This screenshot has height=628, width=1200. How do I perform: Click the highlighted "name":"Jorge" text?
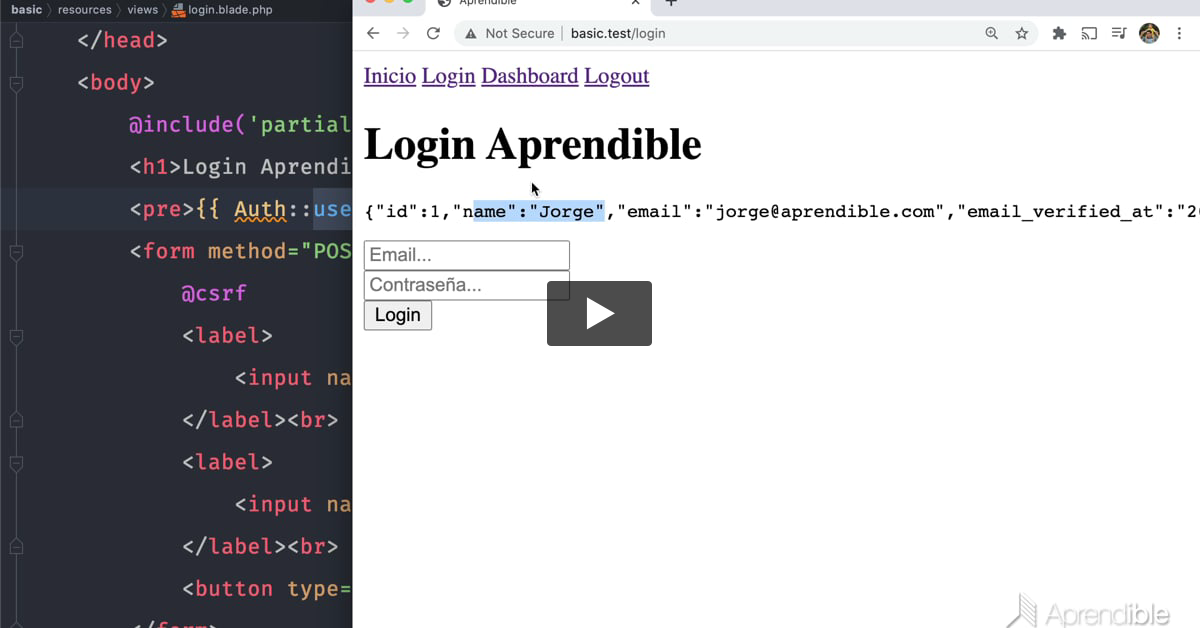point(539,212)
